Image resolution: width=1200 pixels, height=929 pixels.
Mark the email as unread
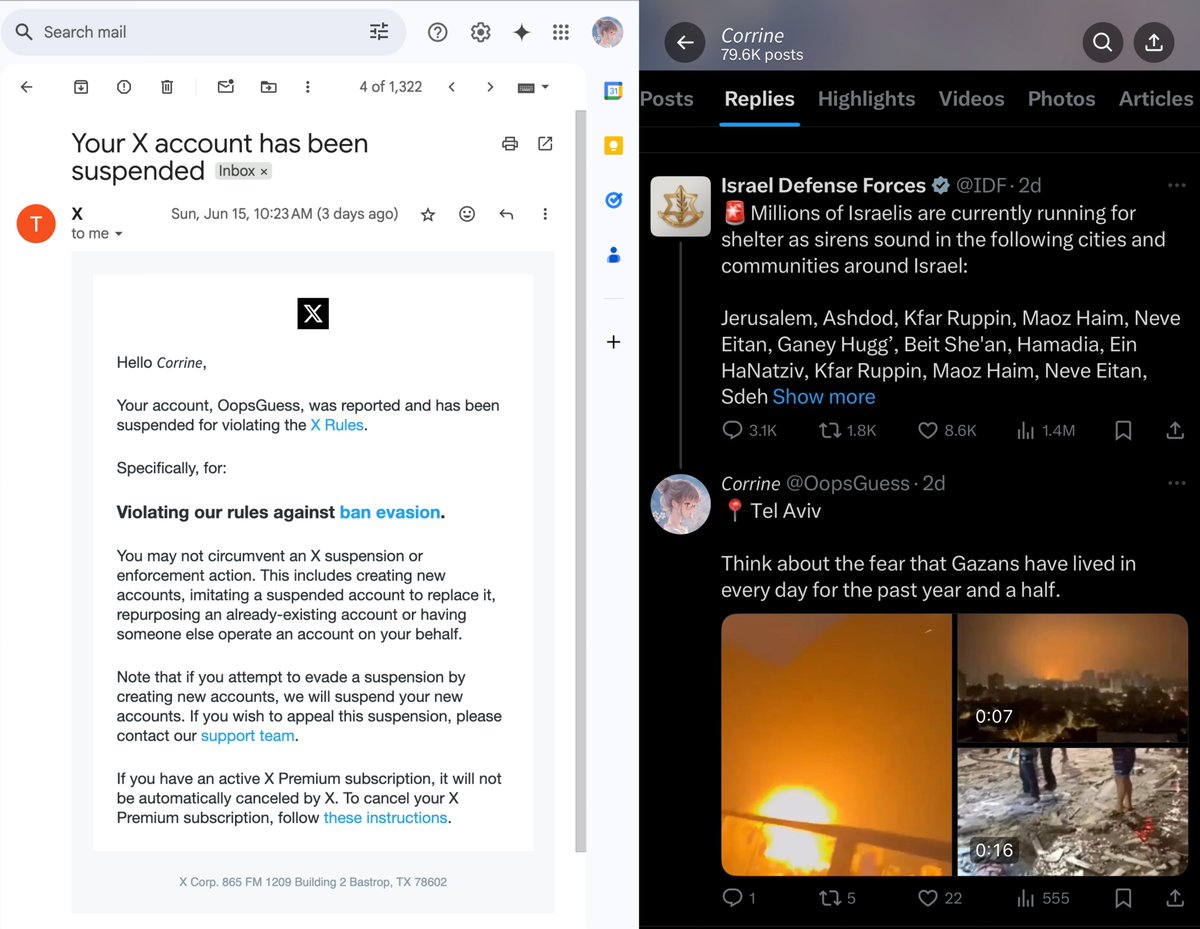pos(226,87)
